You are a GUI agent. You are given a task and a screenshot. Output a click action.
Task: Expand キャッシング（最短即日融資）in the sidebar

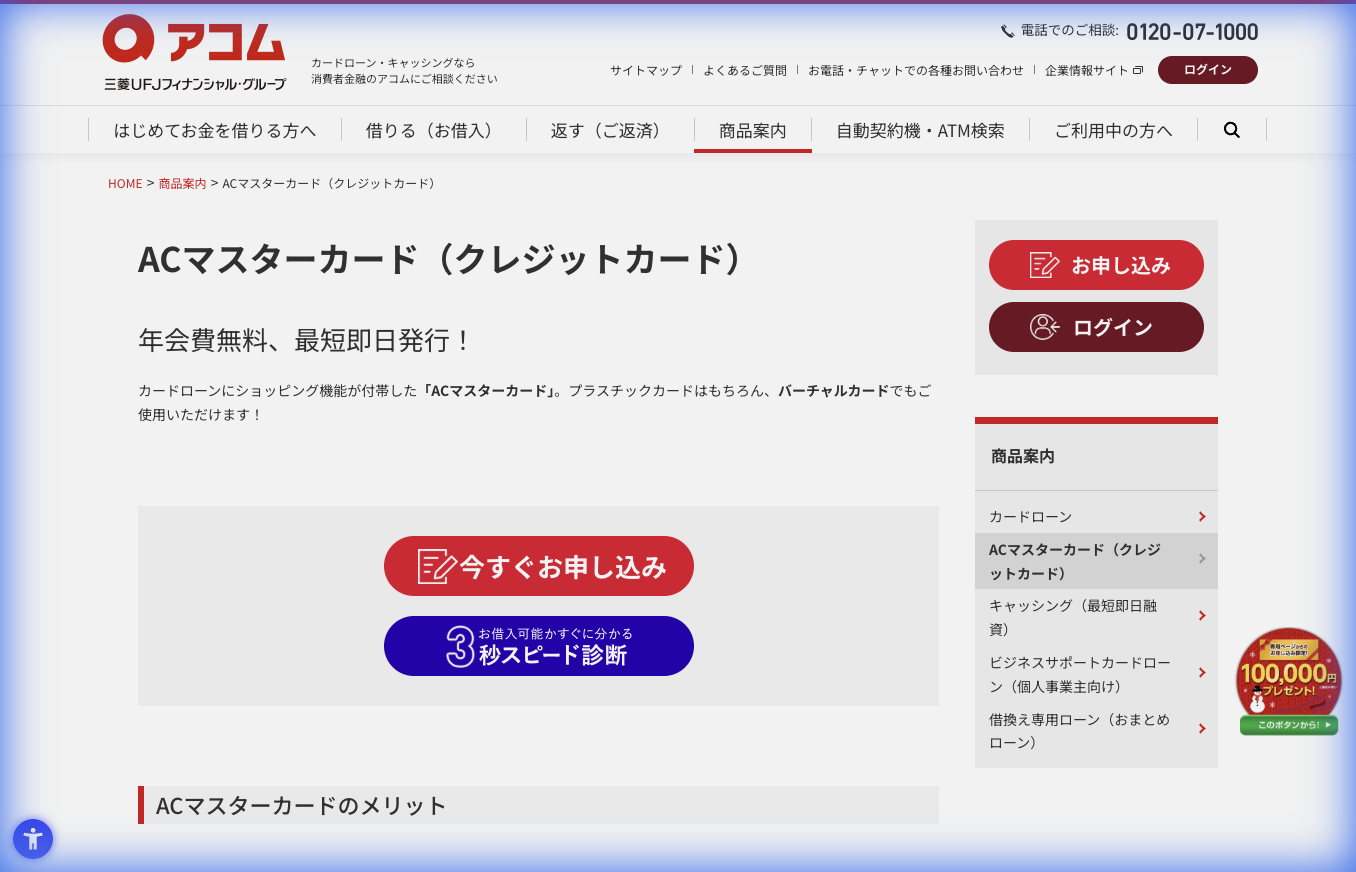tap(1202, 615)
